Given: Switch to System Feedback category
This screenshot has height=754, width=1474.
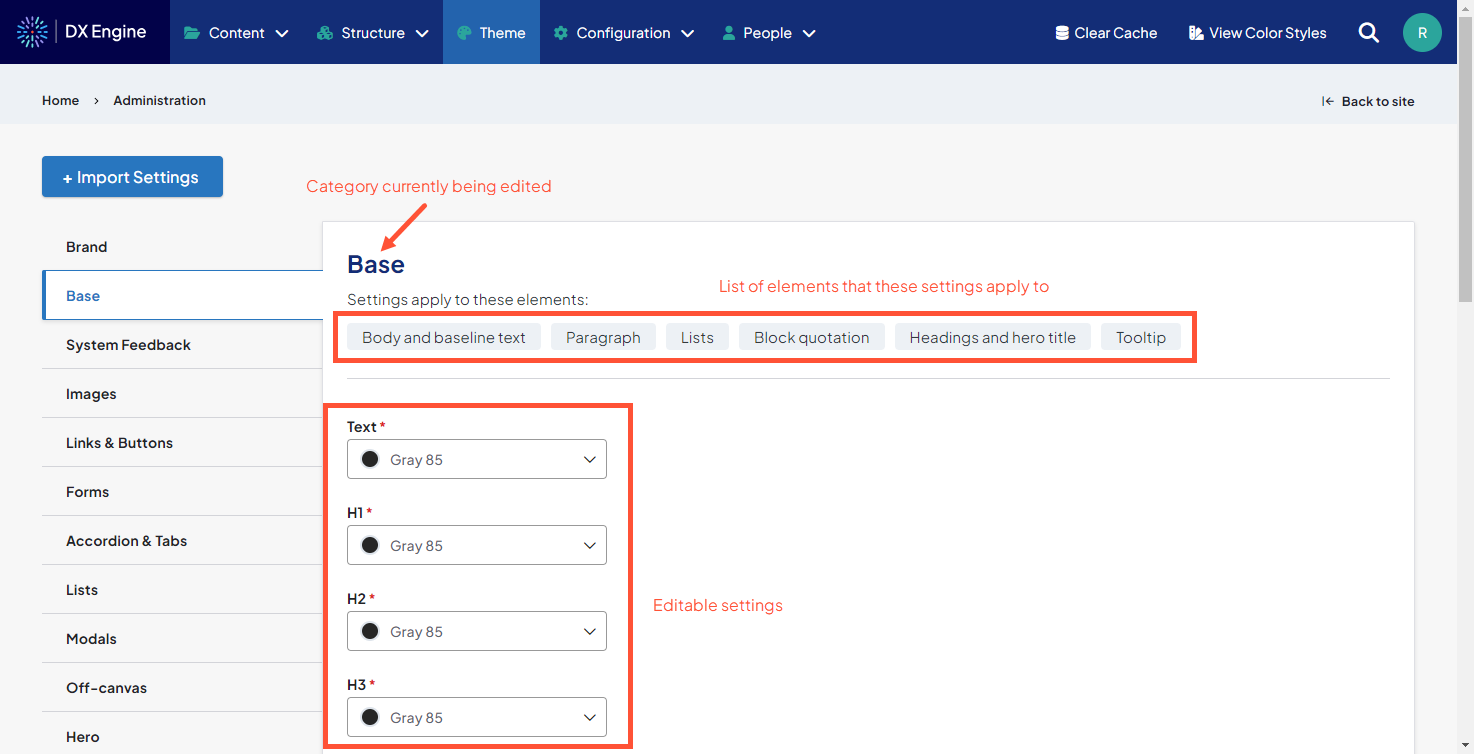Looking at the screenshot, I should point(182,344).
